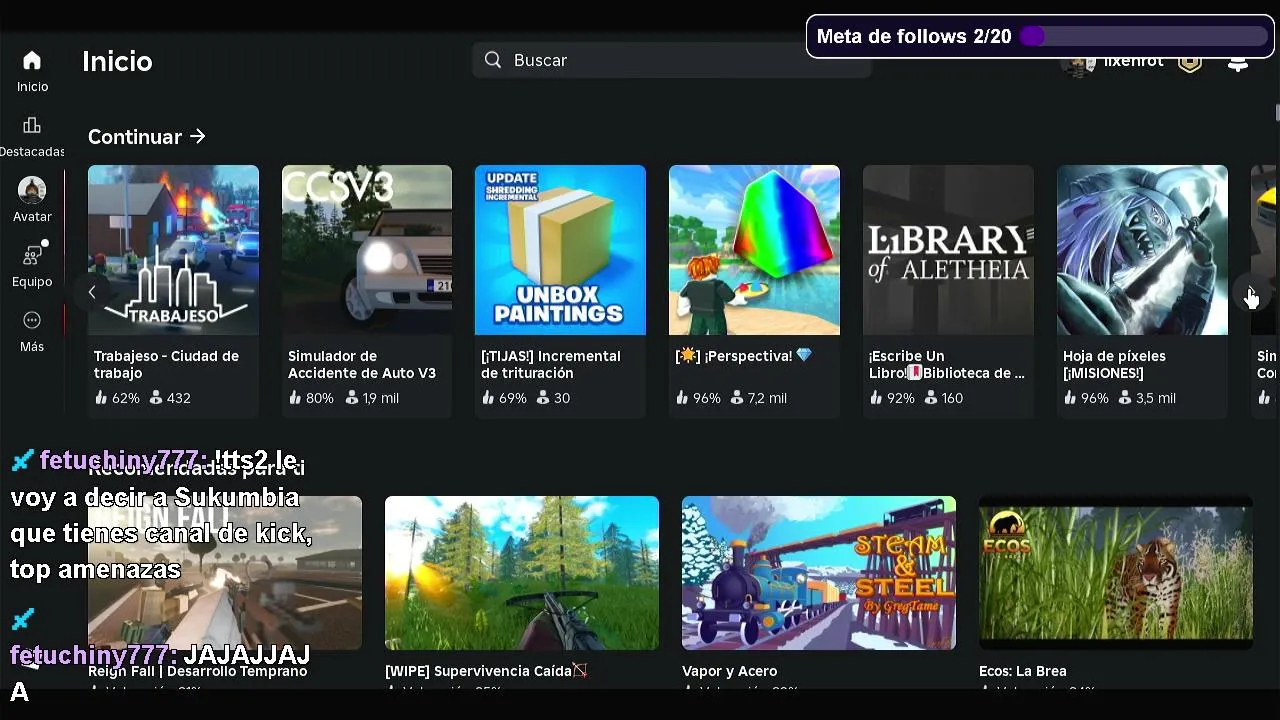The height and width of the screenshot is (720, 1280).
Task: Open Supervivencia Caída forest thumbnail
Action: [522, 573]
